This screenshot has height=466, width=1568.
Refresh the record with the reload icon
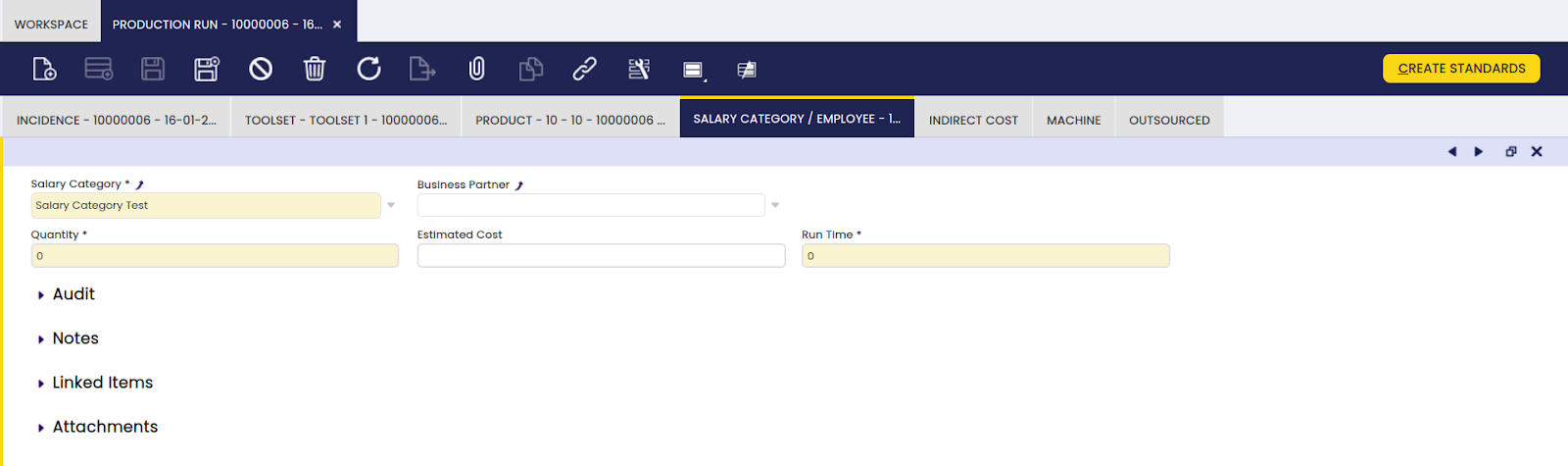(x=368, y=69)
